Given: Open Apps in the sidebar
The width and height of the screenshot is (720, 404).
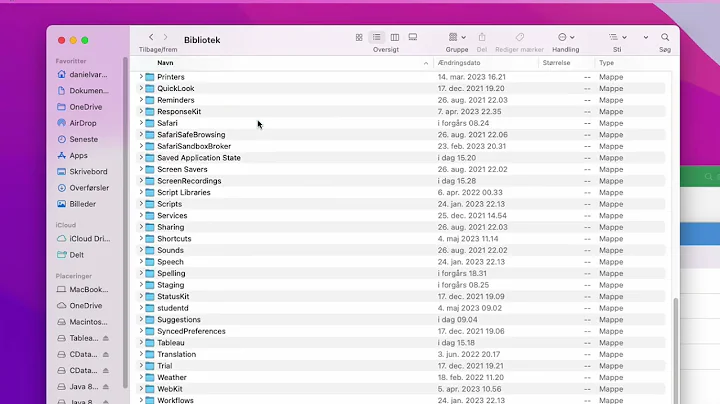Looking at the screenshot, I should (72, 155).
